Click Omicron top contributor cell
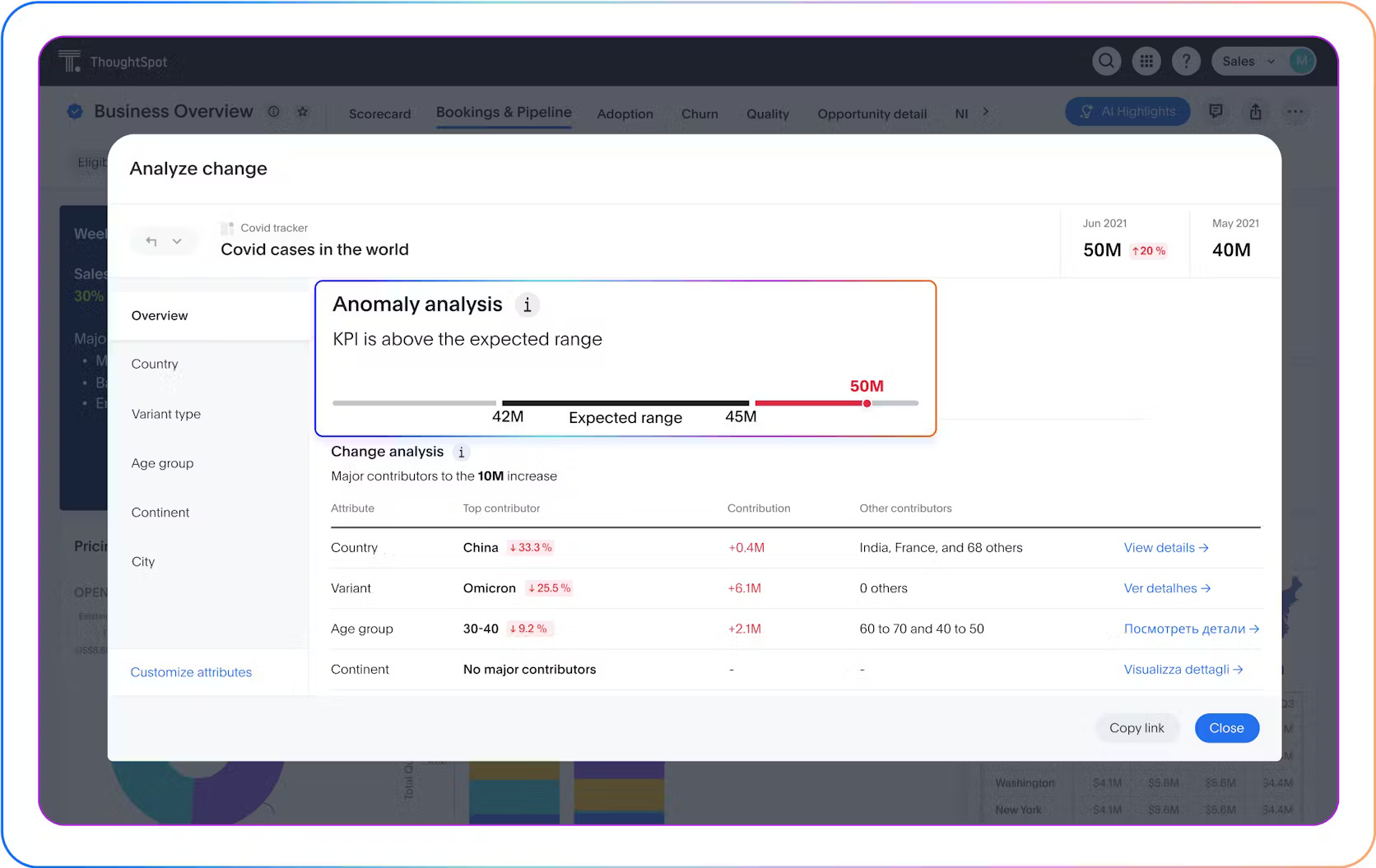This screenshot has height=868, width=1376. coord(489,588)
